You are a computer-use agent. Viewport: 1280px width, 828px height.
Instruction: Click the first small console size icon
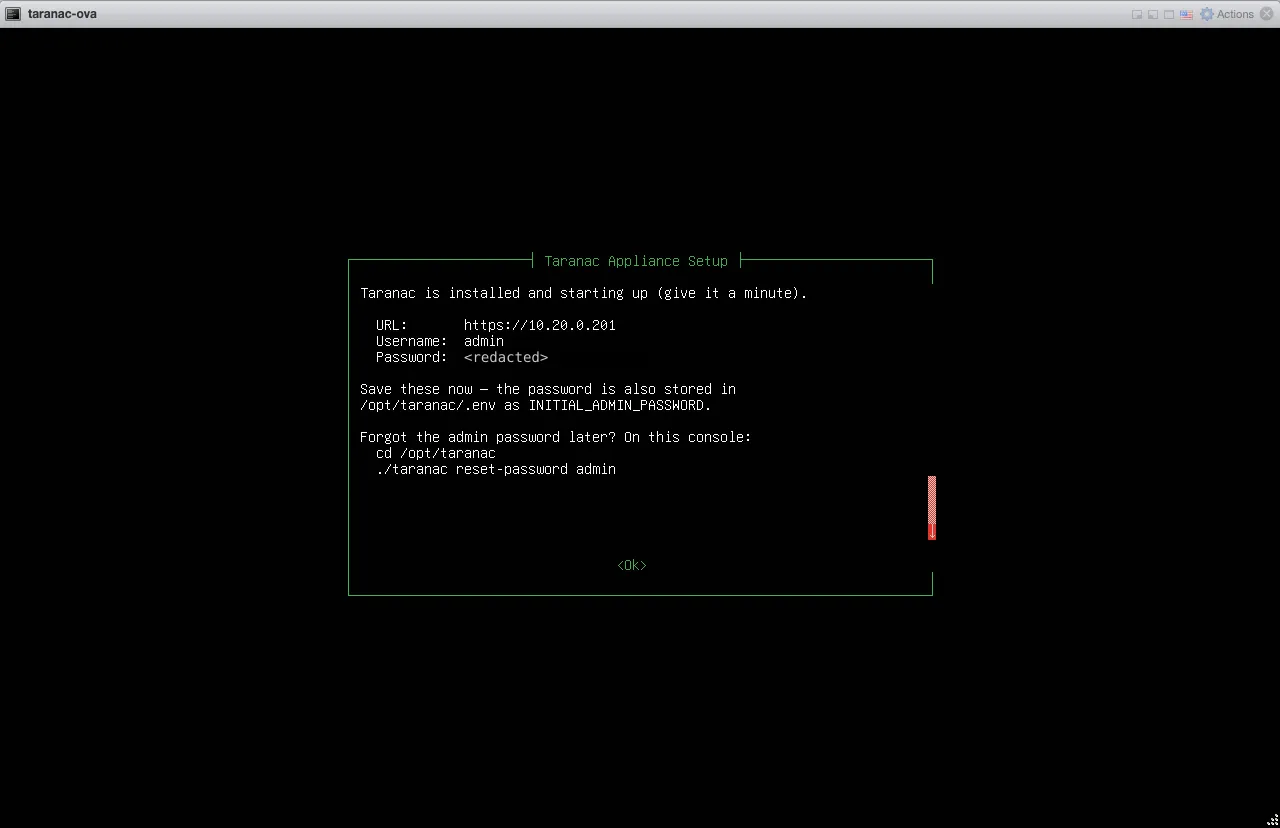(x=1137, y=15)
